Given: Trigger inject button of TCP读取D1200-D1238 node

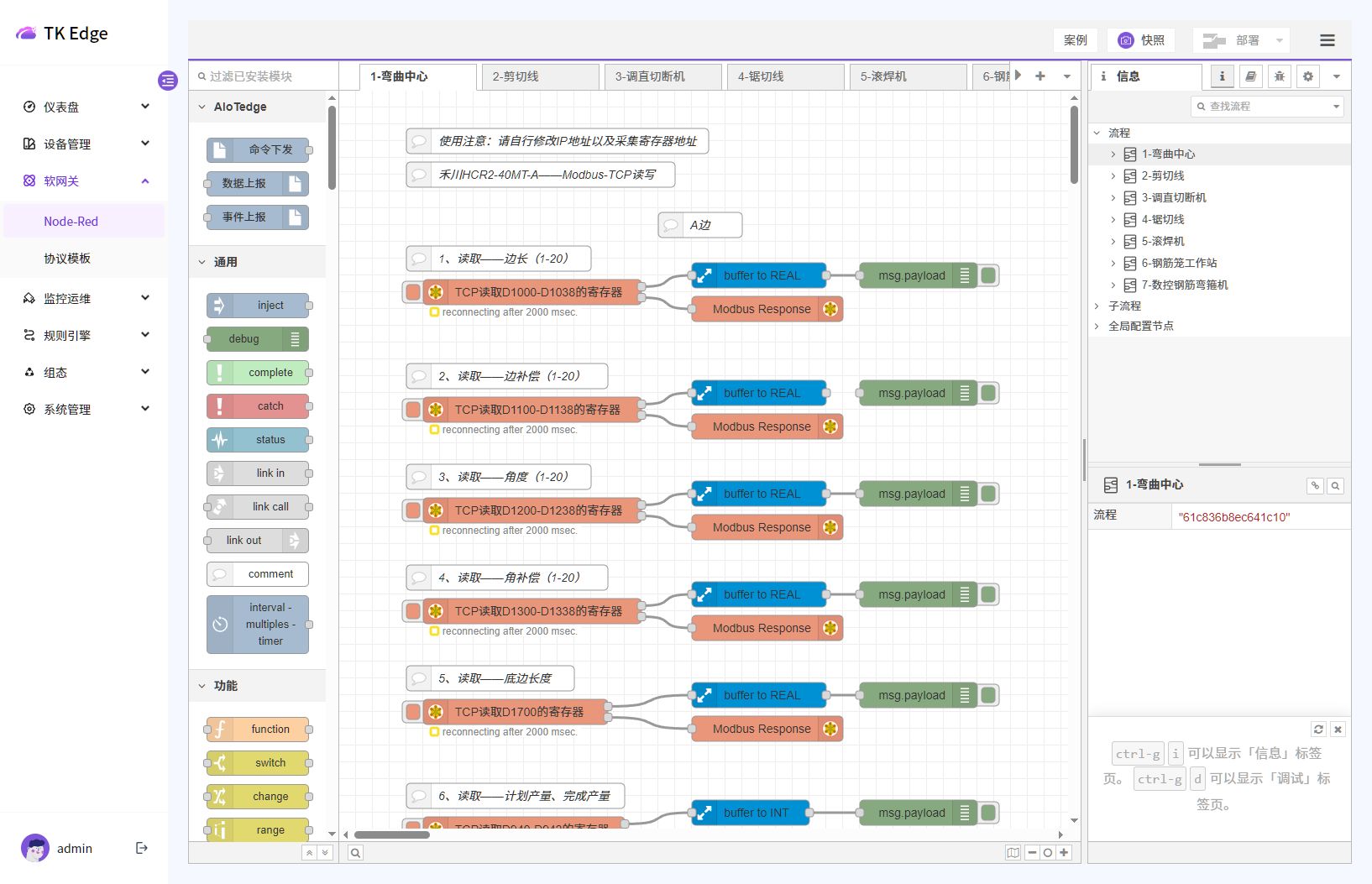Looking at the screenshot, I should click(412, 510).
